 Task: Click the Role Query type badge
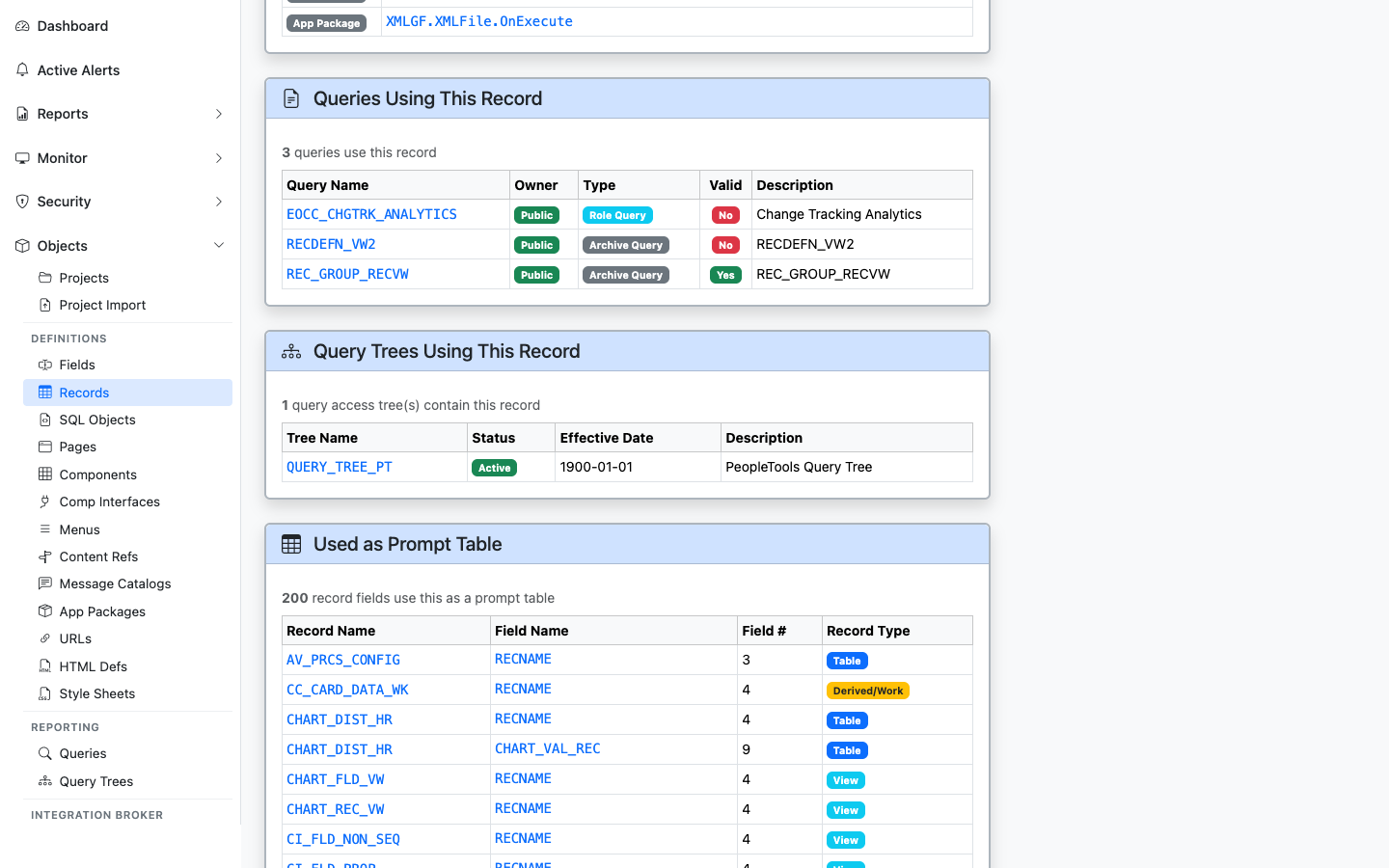(617, 215)
